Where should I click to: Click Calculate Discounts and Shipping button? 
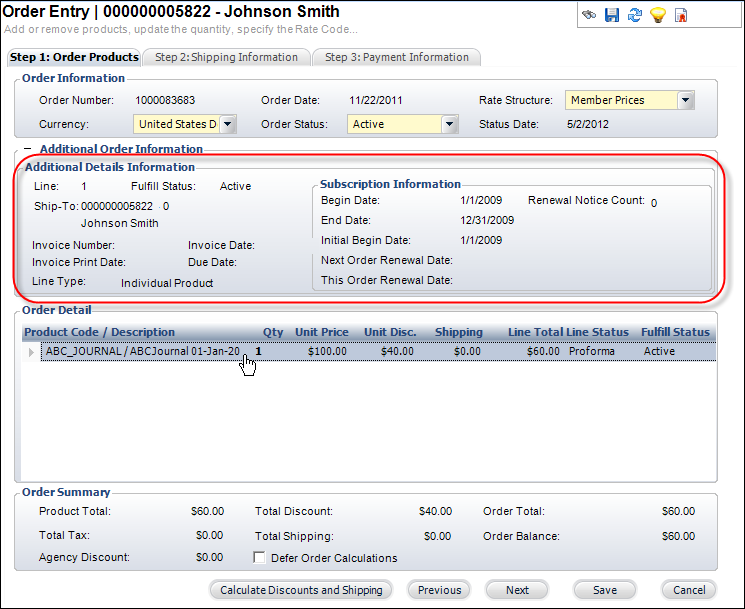click(x=301, y=590)
